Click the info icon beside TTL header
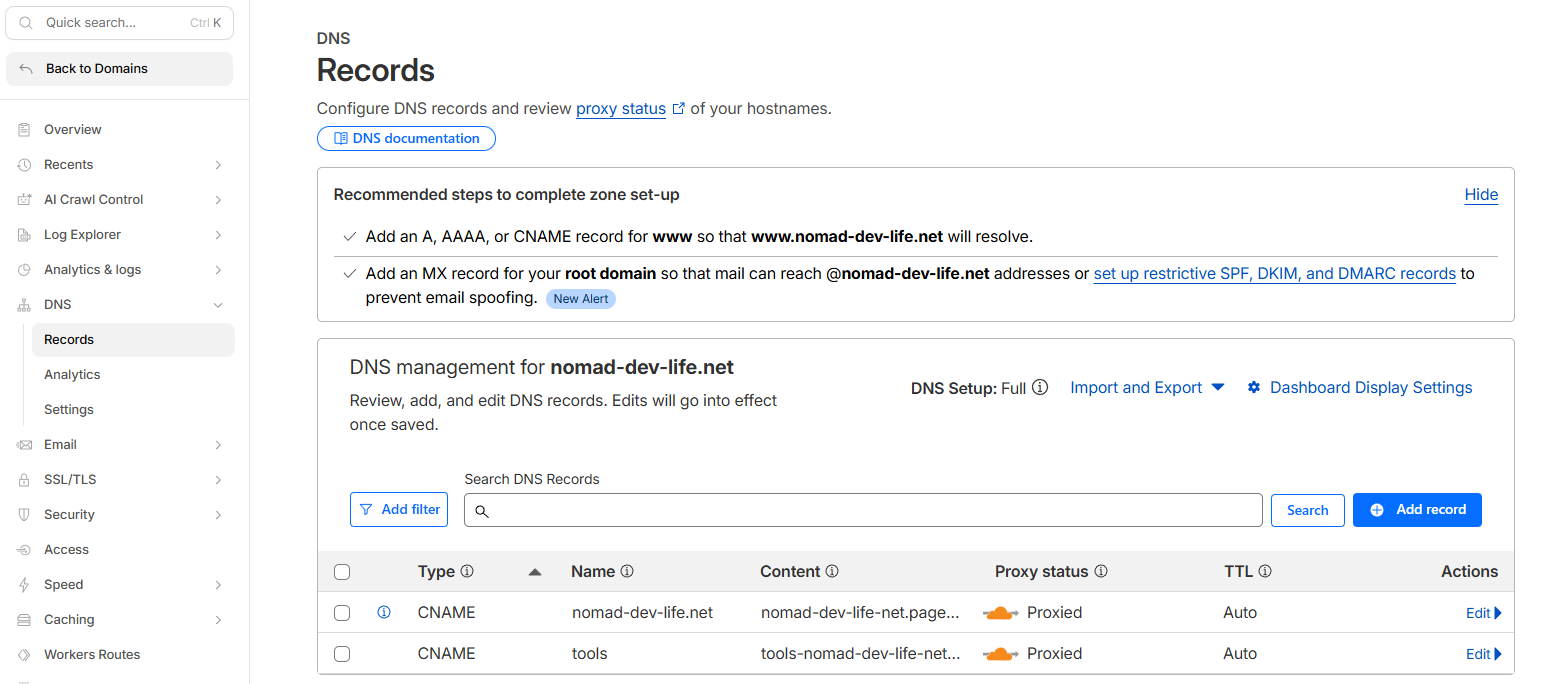The image size is (1558, 684). coord(1265,572)
